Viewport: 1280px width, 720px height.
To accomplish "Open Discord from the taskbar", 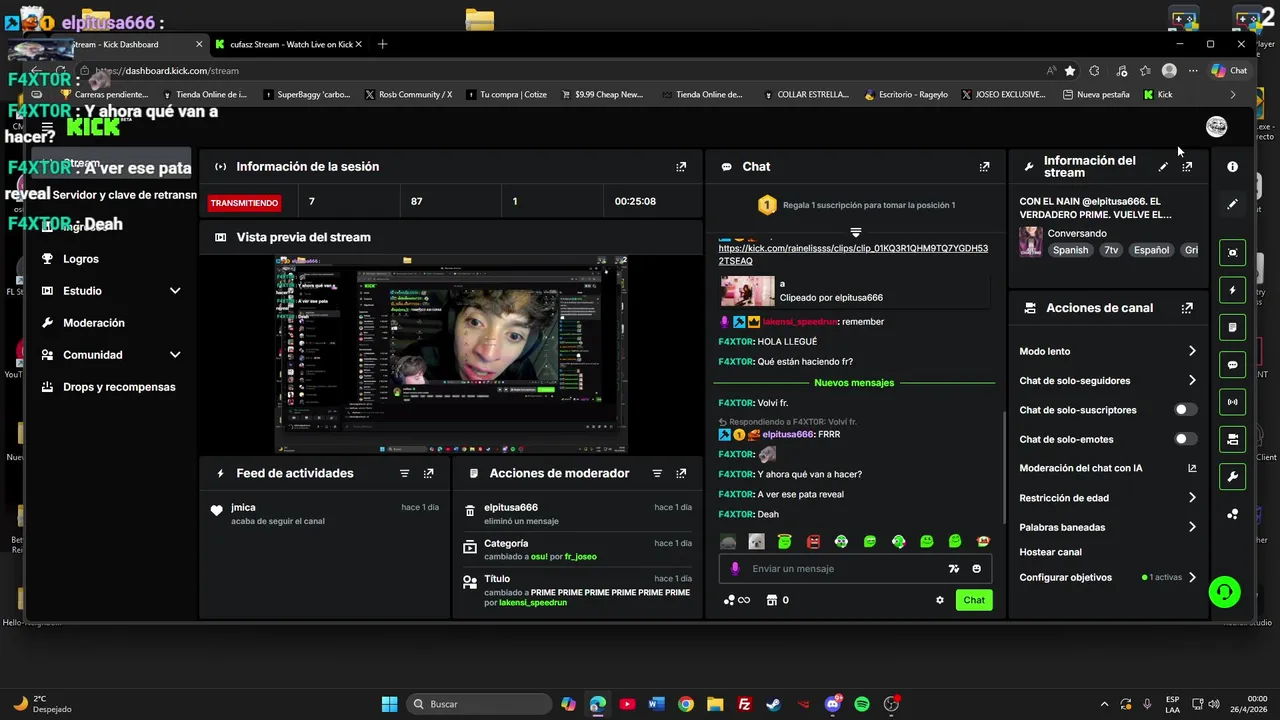I will pyautogui.click(x=832, y=704).
